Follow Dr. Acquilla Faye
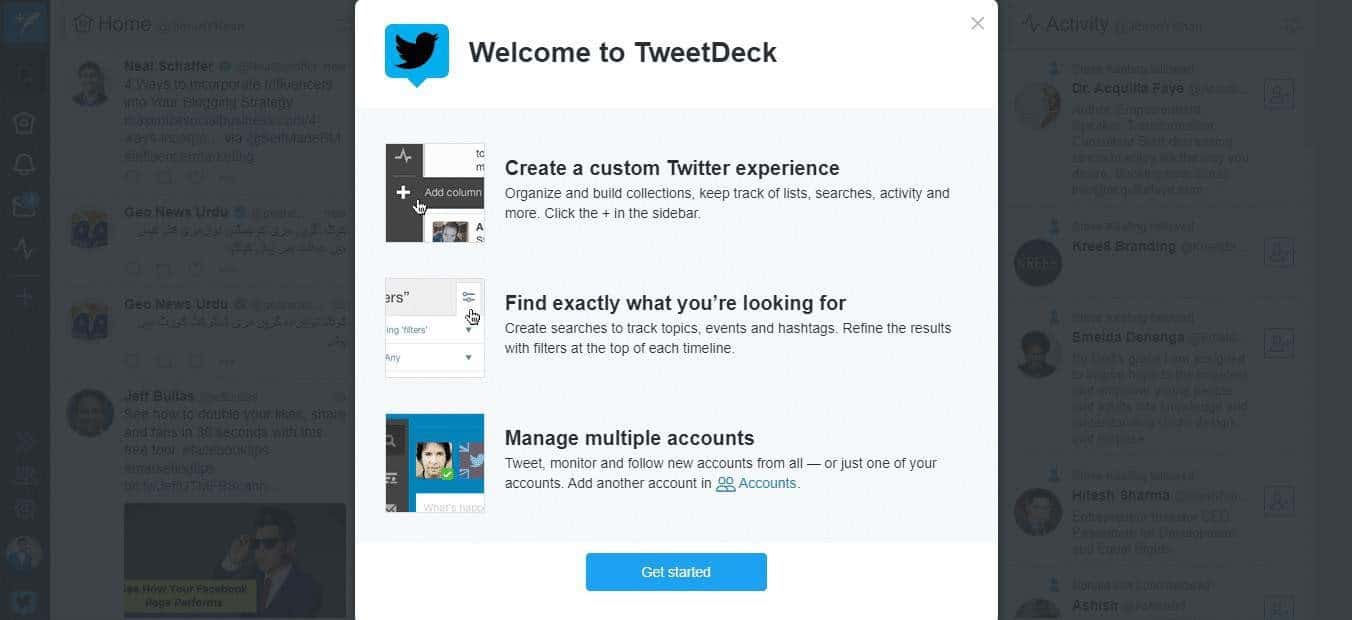1352x620 pixels. [1278, 95]
